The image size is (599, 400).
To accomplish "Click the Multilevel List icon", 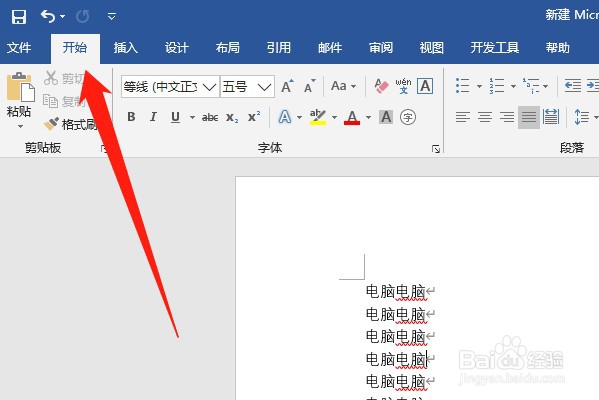I will point(531,86).
